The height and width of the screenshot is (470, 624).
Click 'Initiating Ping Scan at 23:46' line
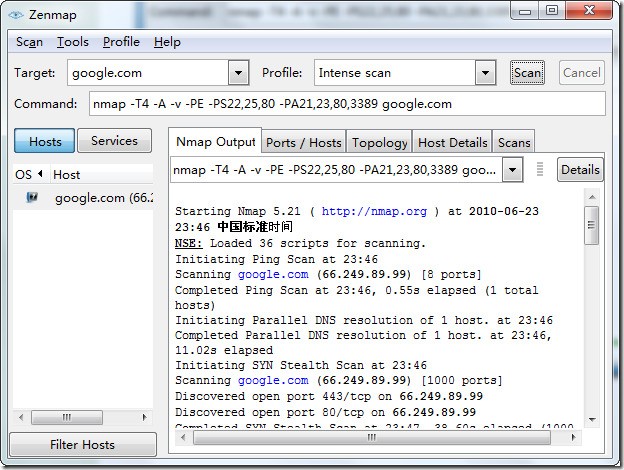click(277, 259)
